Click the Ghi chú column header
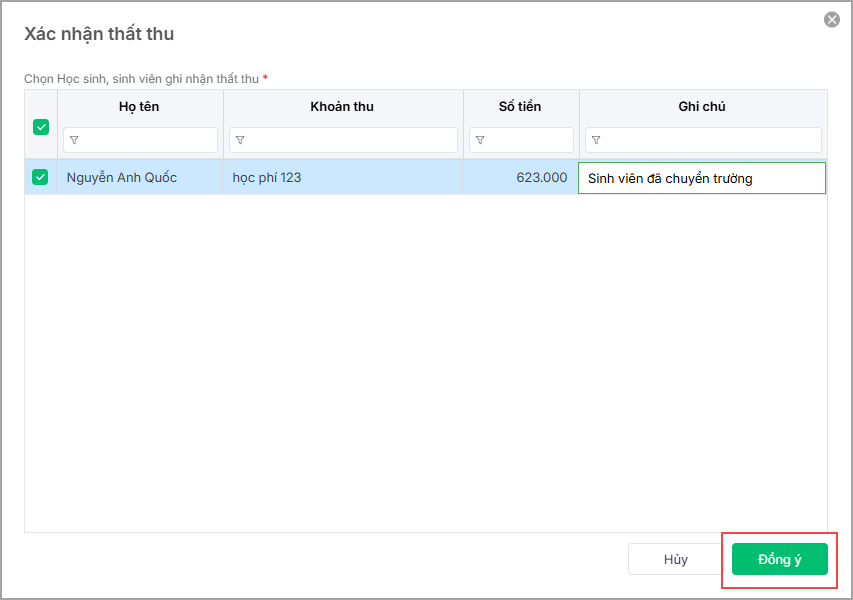This screenshot has width=853, height=600. (702, 107)
